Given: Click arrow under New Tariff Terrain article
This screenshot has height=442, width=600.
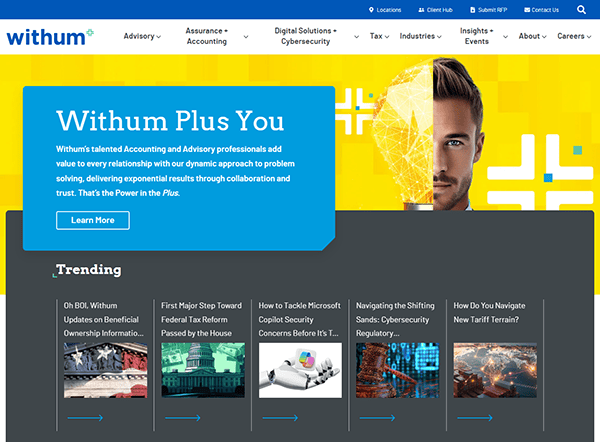Looking at the screenshot, I should pos(475,418).
